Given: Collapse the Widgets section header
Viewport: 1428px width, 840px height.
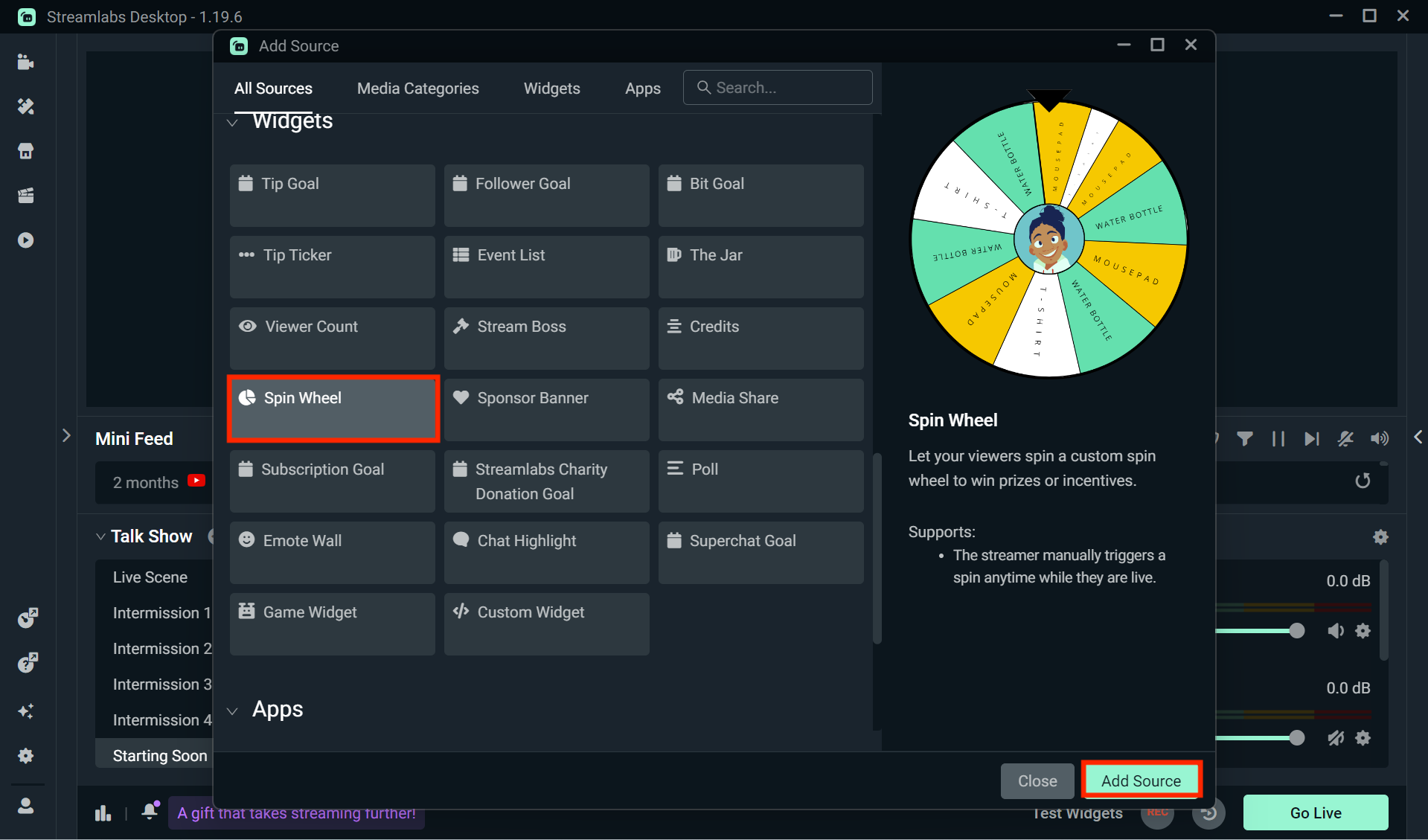Looking at the screenshot, I should 232,123.
